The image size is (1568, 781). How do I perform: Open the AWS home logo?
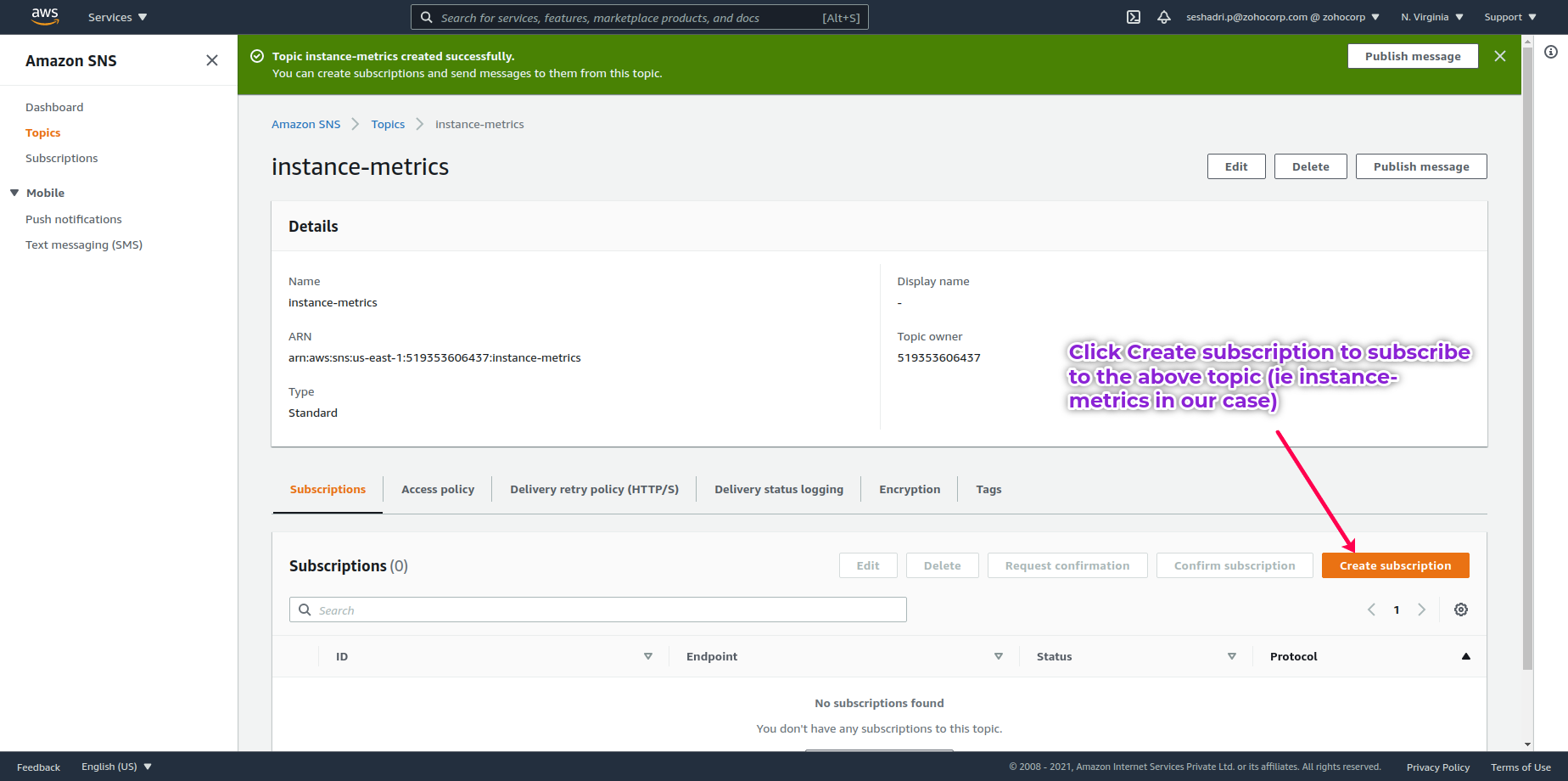pyautogui.click(x=44, y=16)
